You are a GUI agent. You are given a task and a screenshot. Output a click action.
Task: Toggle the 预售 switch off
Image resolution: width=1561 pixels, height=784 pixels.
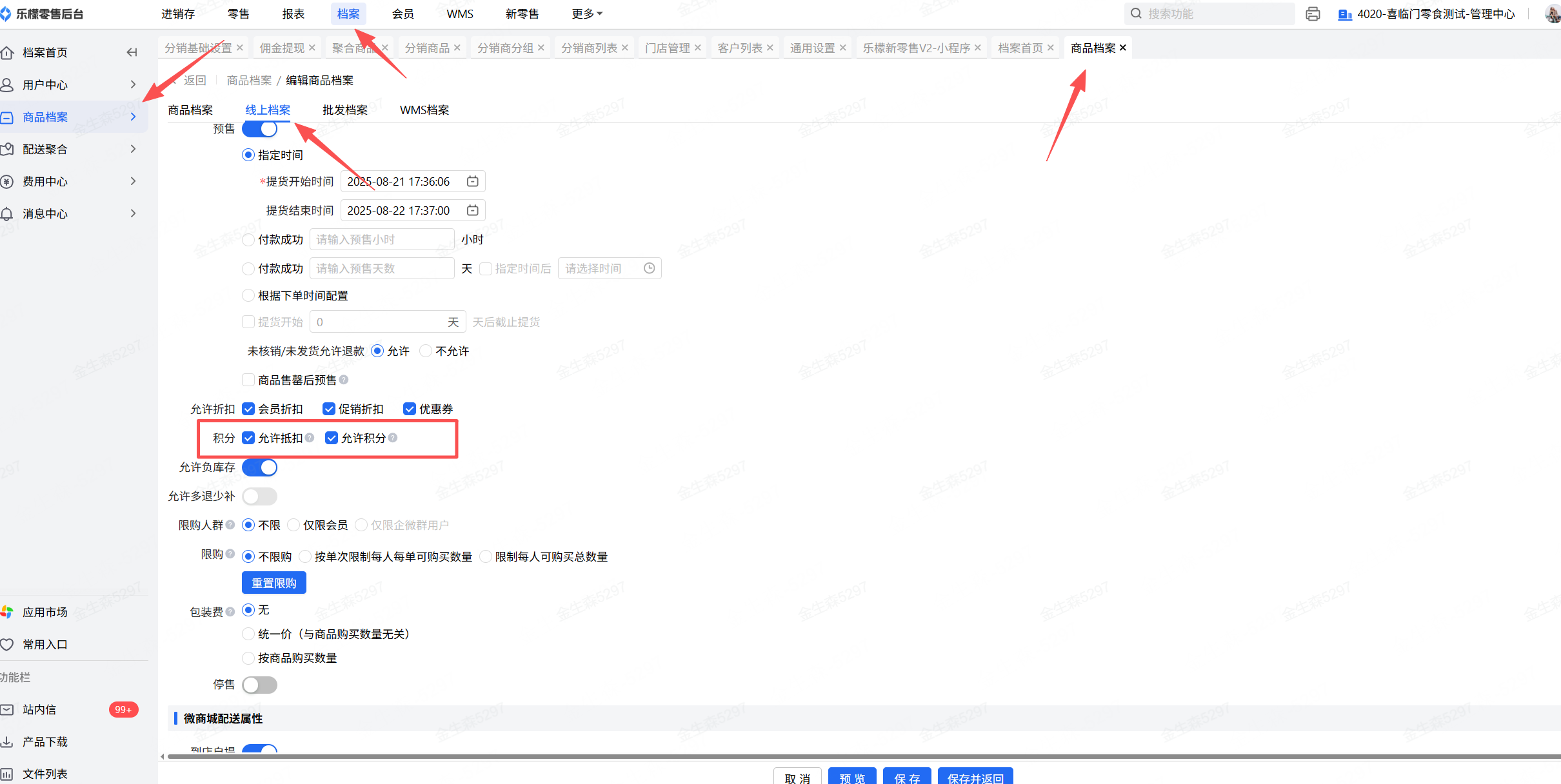[259, 129]
